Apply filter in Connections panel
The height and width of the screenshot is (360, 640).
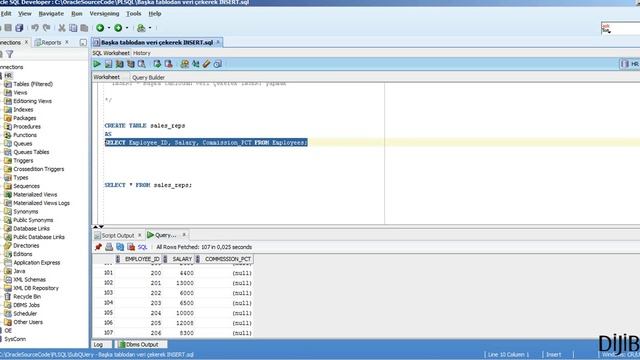point(10,54)
